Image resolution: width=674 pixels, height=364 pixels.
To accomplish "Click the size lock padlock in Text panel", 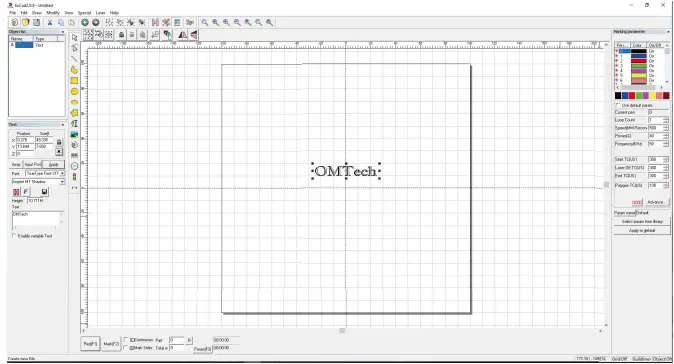I will (59, 142).
